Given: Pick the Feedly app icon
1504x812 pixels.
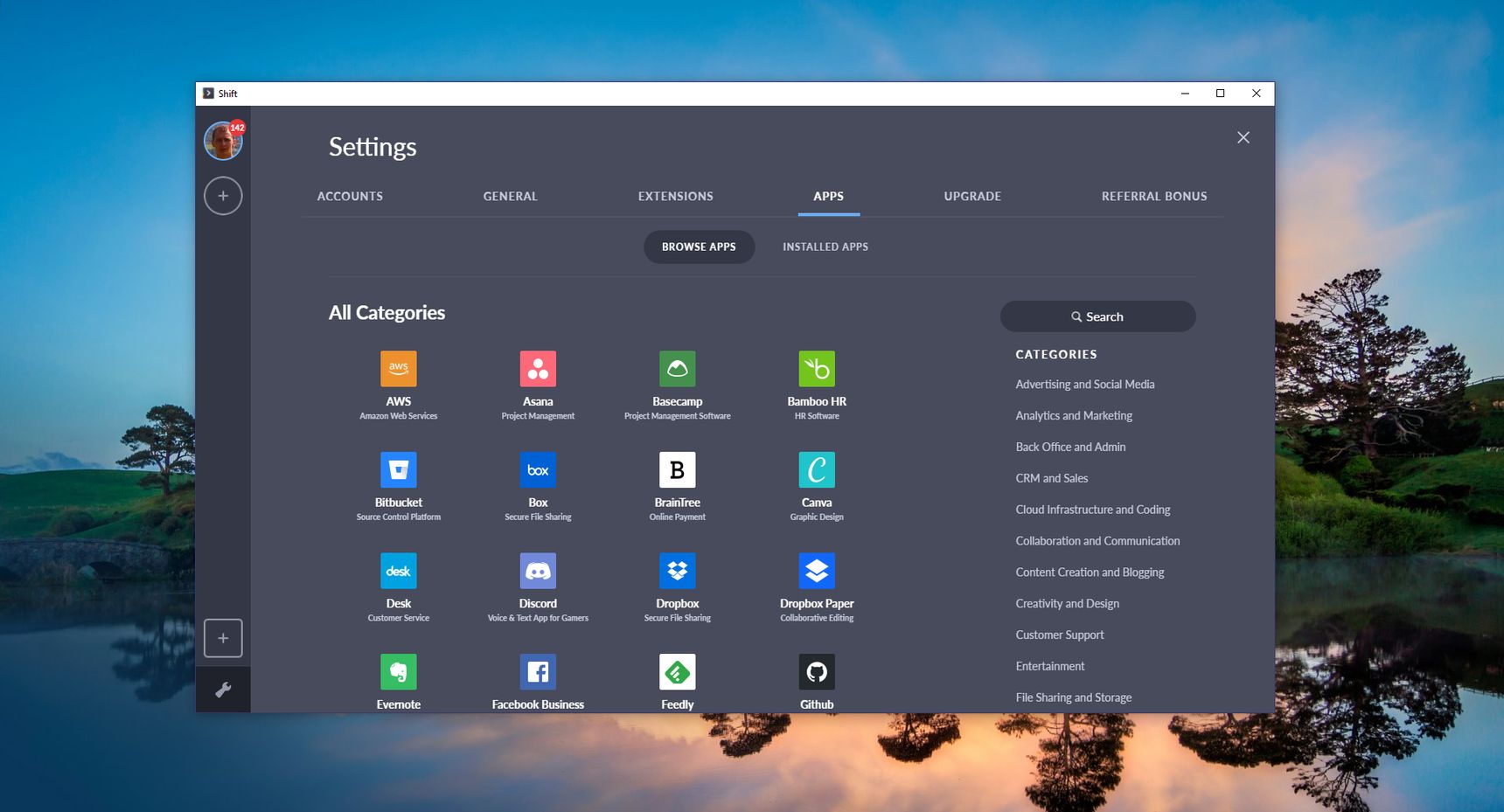Looking at the screenshot, I should point(677,672).
